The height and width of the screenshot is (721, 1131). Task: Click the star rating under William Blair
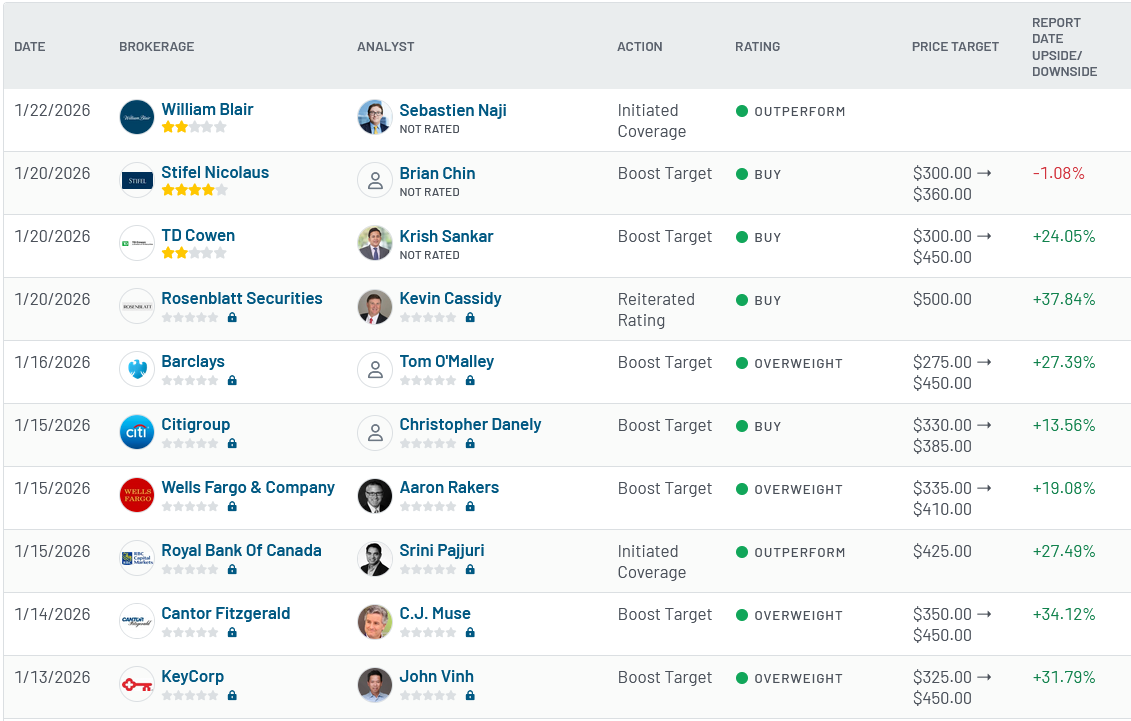click(194, 127)
